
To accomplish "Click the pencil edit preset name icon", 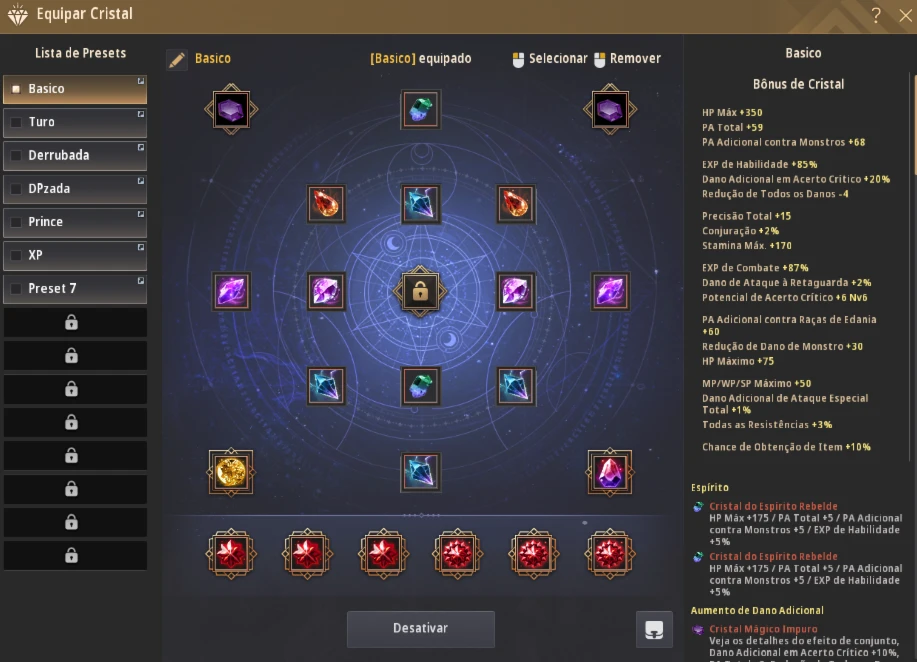I will 177,60.
